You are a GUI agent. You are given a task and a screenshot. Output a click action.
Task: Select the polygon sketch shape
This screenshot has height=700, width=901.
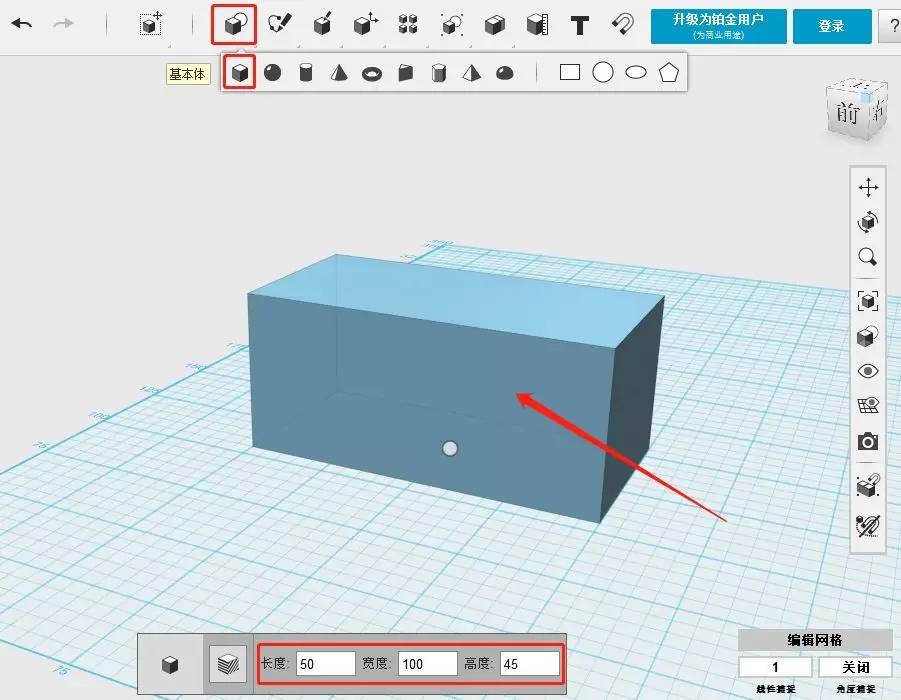[669, 73]
